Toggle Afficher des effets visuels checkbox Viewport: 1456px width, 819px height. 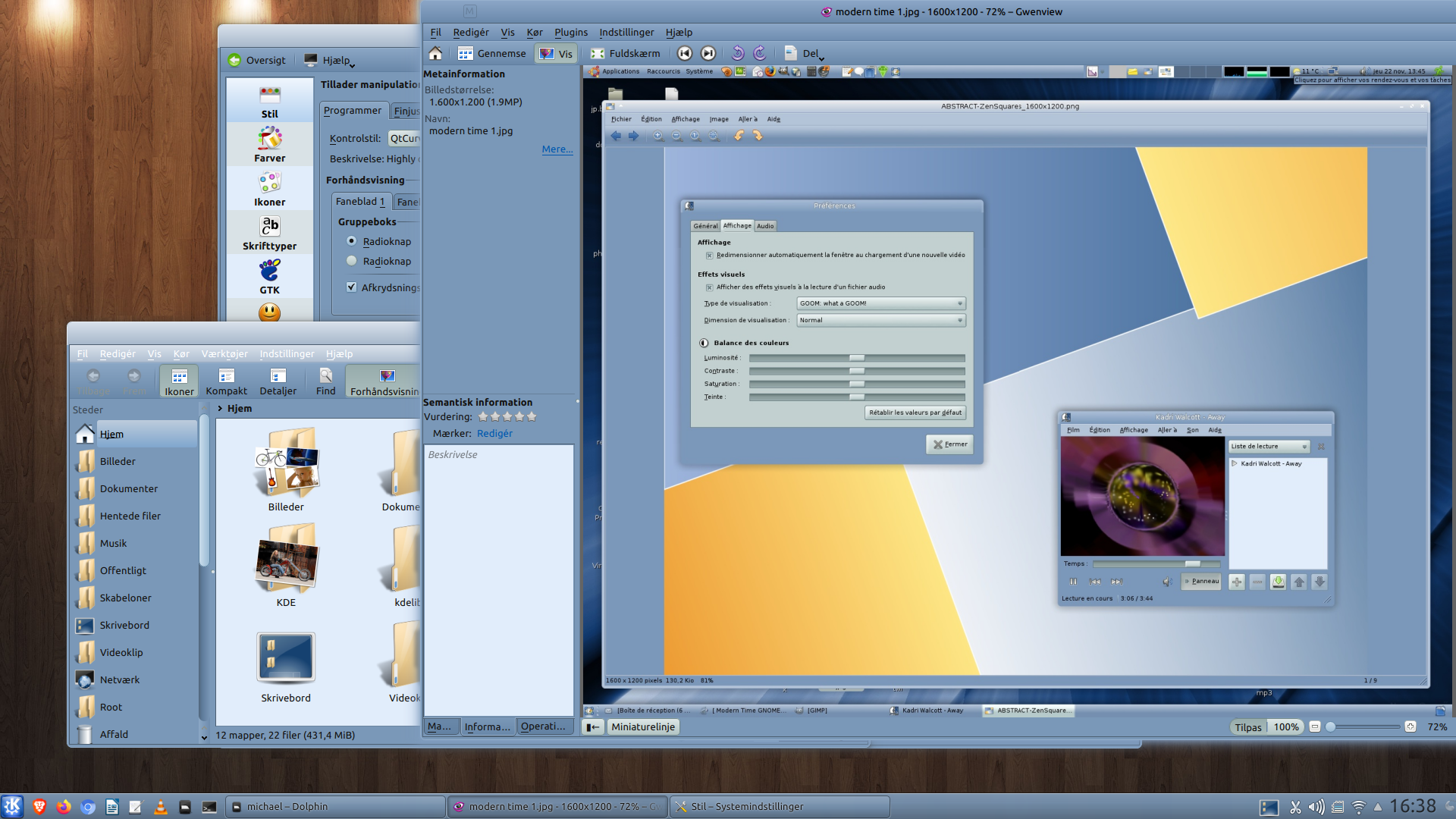709,287
